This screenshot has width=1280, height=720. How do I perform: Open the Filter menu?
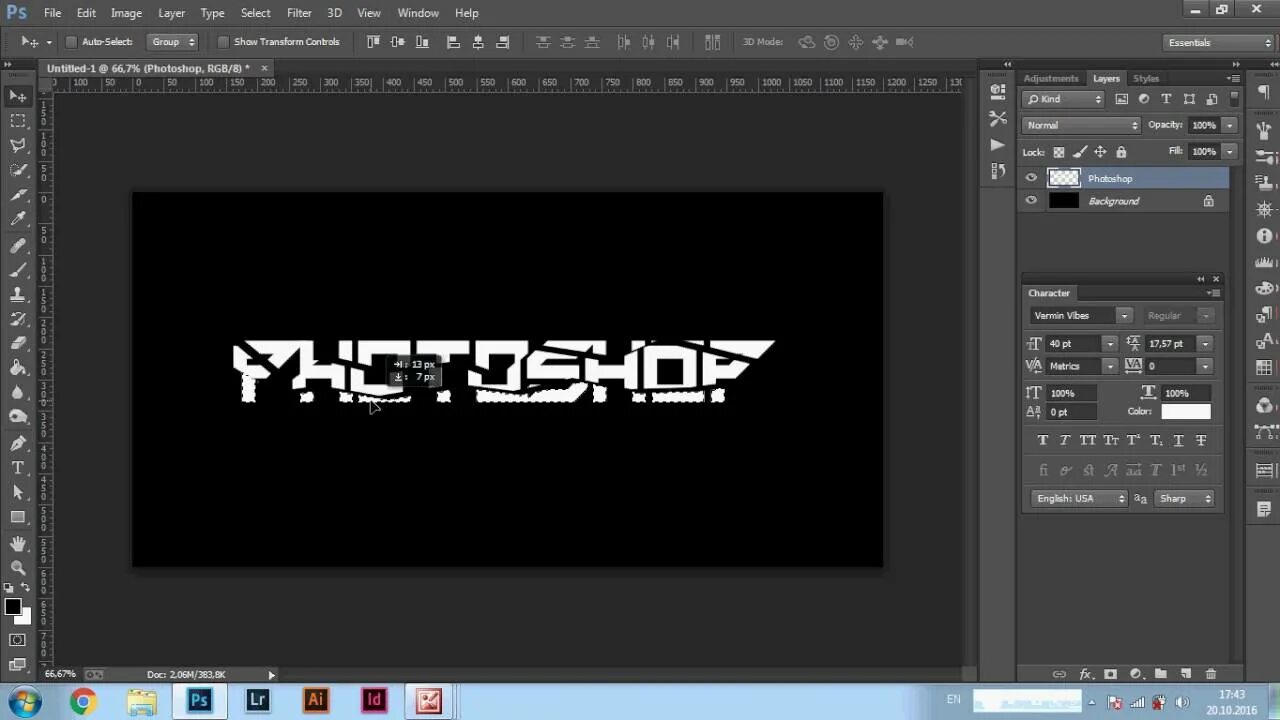(299, 13)
